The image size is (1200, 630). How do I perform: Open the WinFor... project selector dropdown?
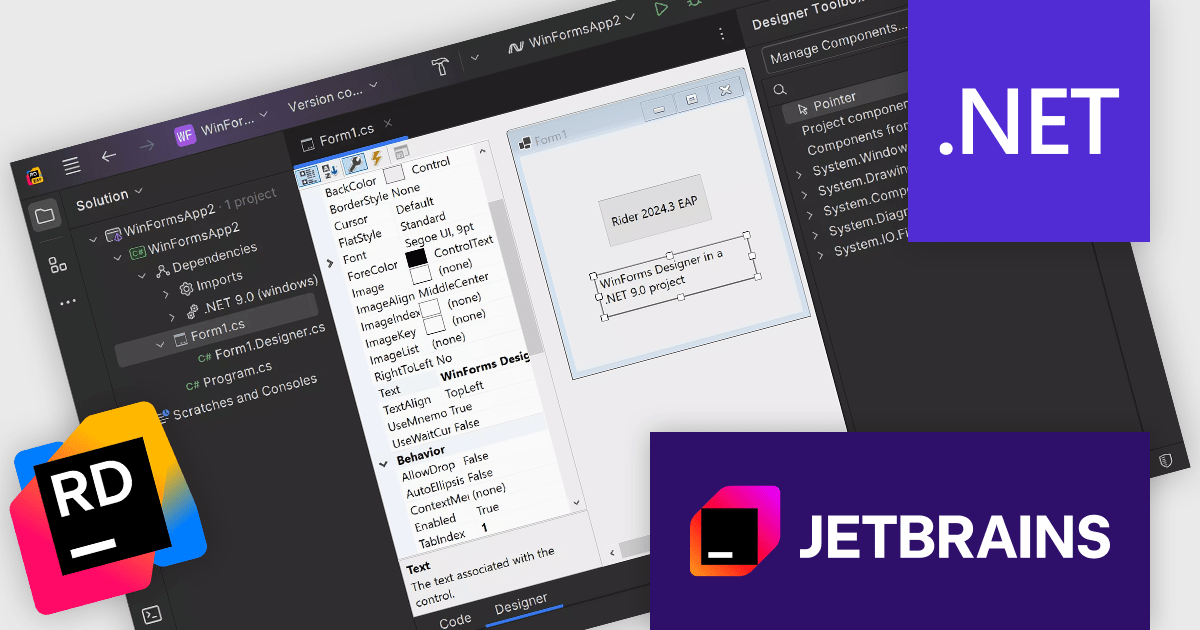(x=223, y=125)
